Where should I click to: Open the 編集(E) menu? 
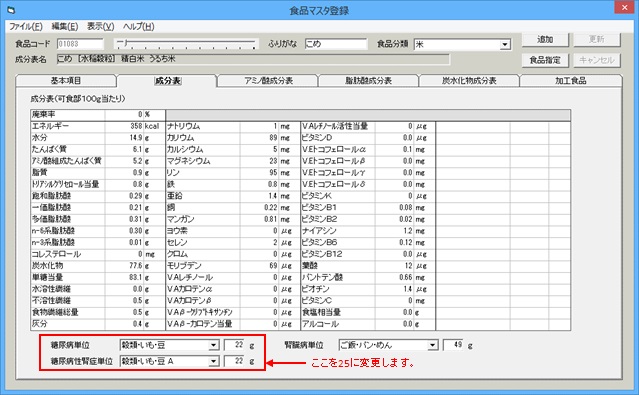click(x=65, y=26)
